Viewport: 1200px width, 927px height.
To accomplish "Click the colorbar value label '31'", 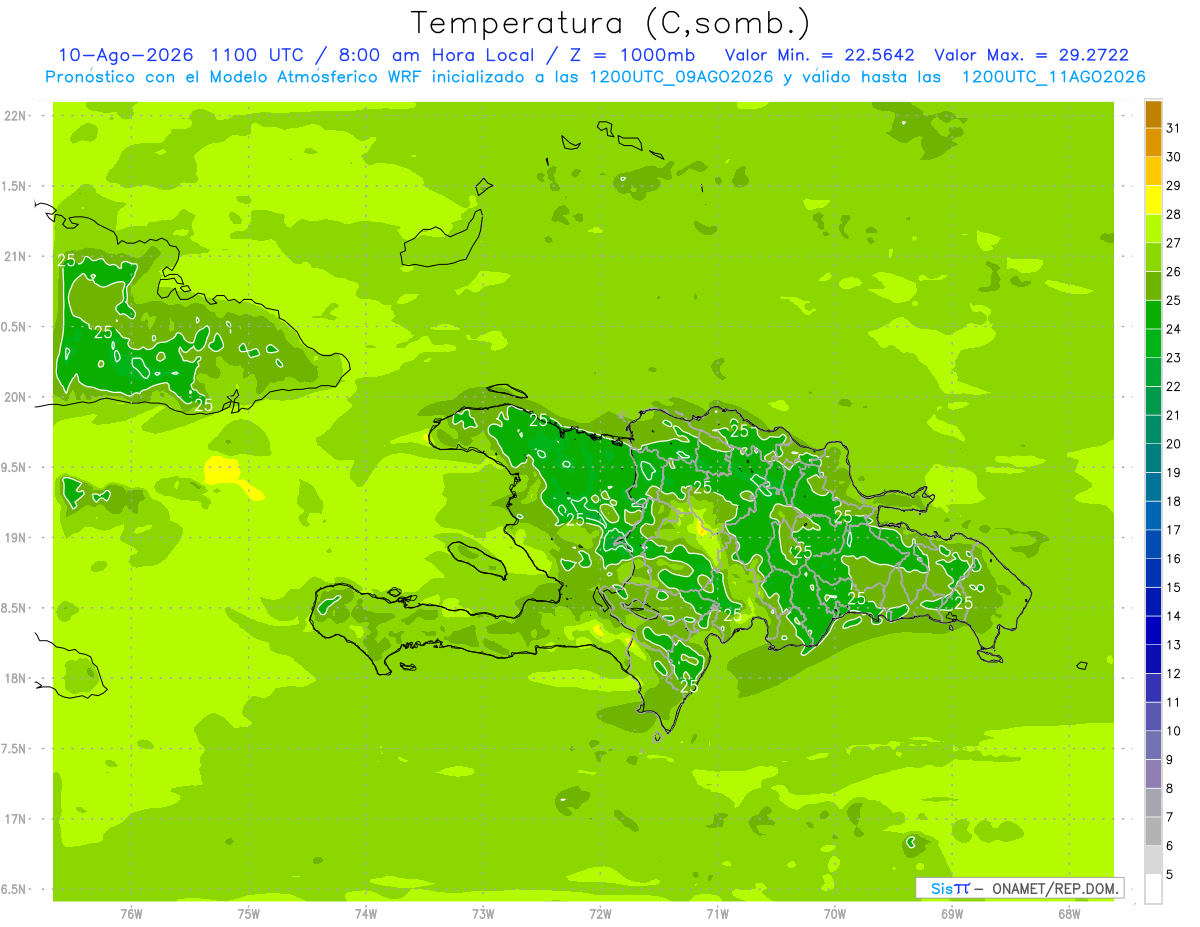I will coord(1174,128).
